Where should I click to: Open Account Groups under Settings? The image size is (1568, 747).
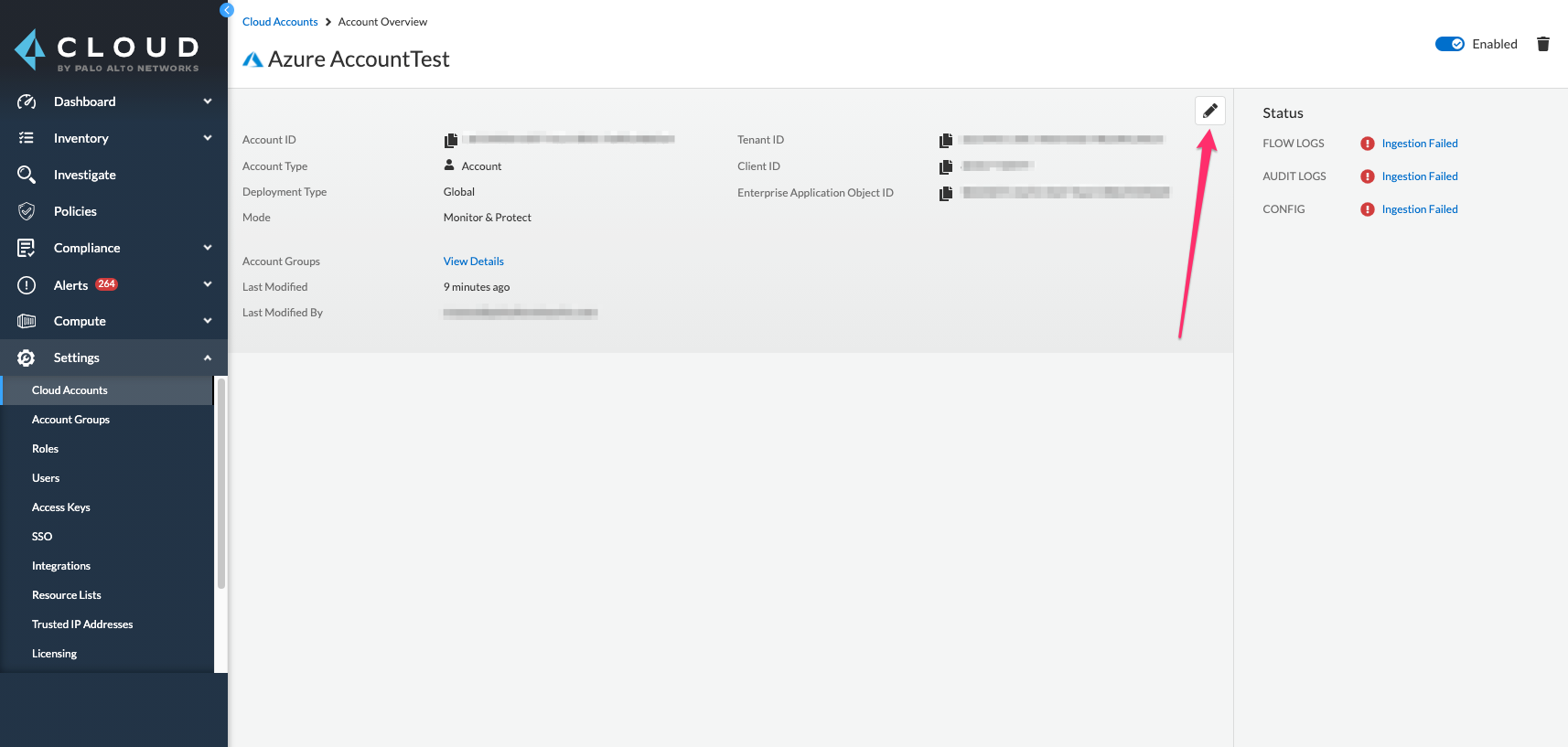click(x=70, y=420)
